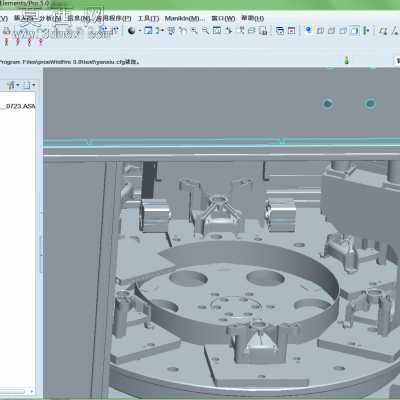Image resolution: width=400 pixels, height=400 pixels.
Task: Click the first red manikin figure icon
Action: point(6,42)
